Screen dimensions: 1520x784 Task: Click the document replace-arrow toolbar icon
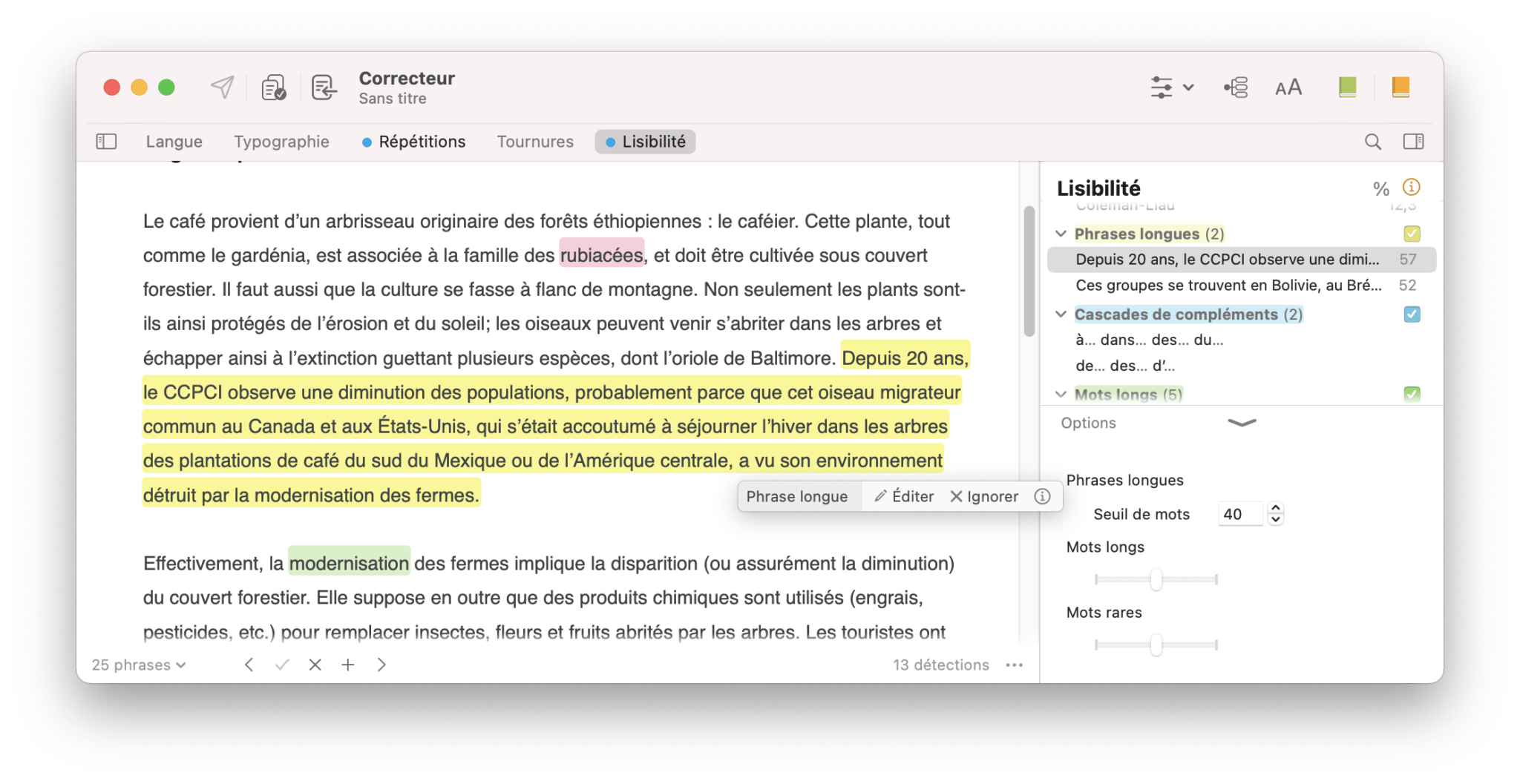324,87
